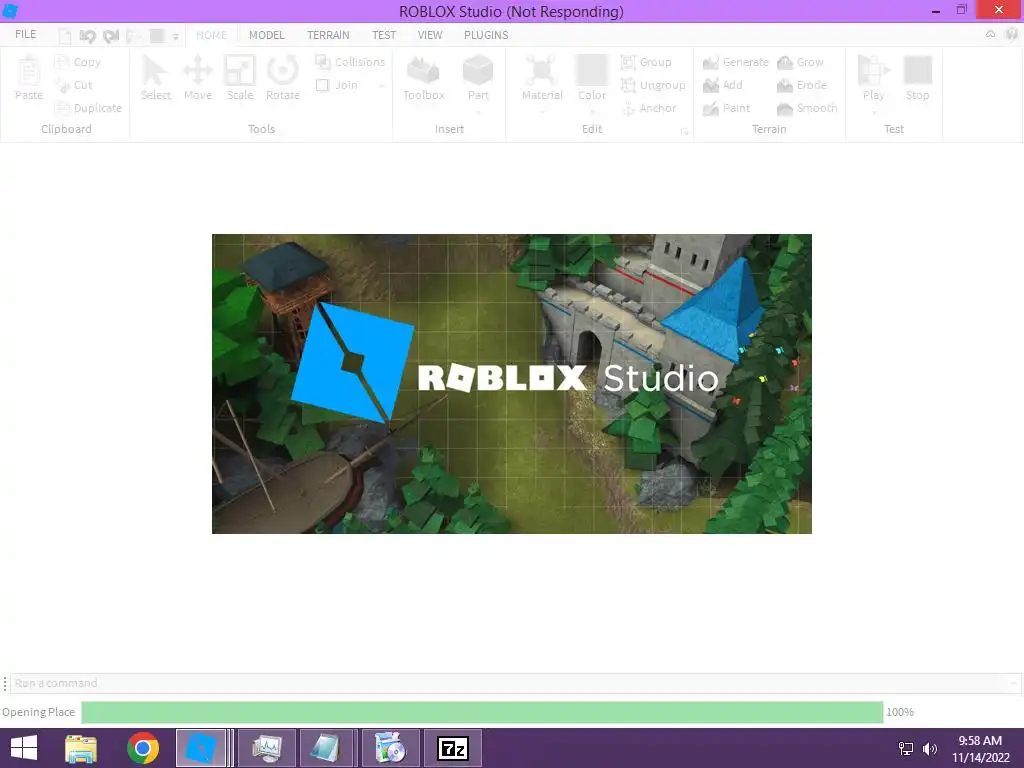Open File Explorer from the taskbar
The height and width of the screenshot is (768, 1024).
(x=81, y=748)
